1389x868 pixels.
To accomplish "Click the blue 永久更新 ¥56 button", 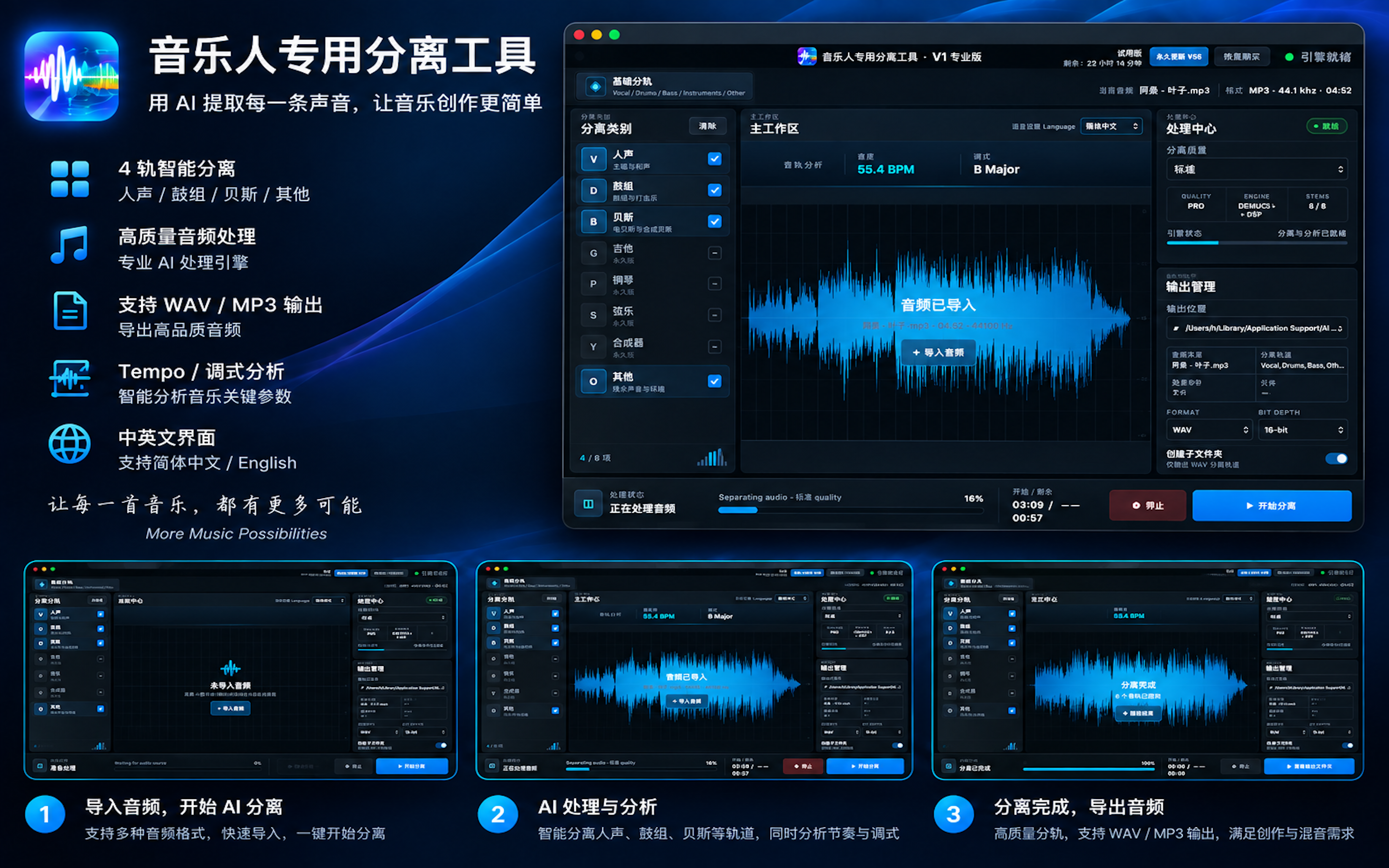I will coord(1178,57).
